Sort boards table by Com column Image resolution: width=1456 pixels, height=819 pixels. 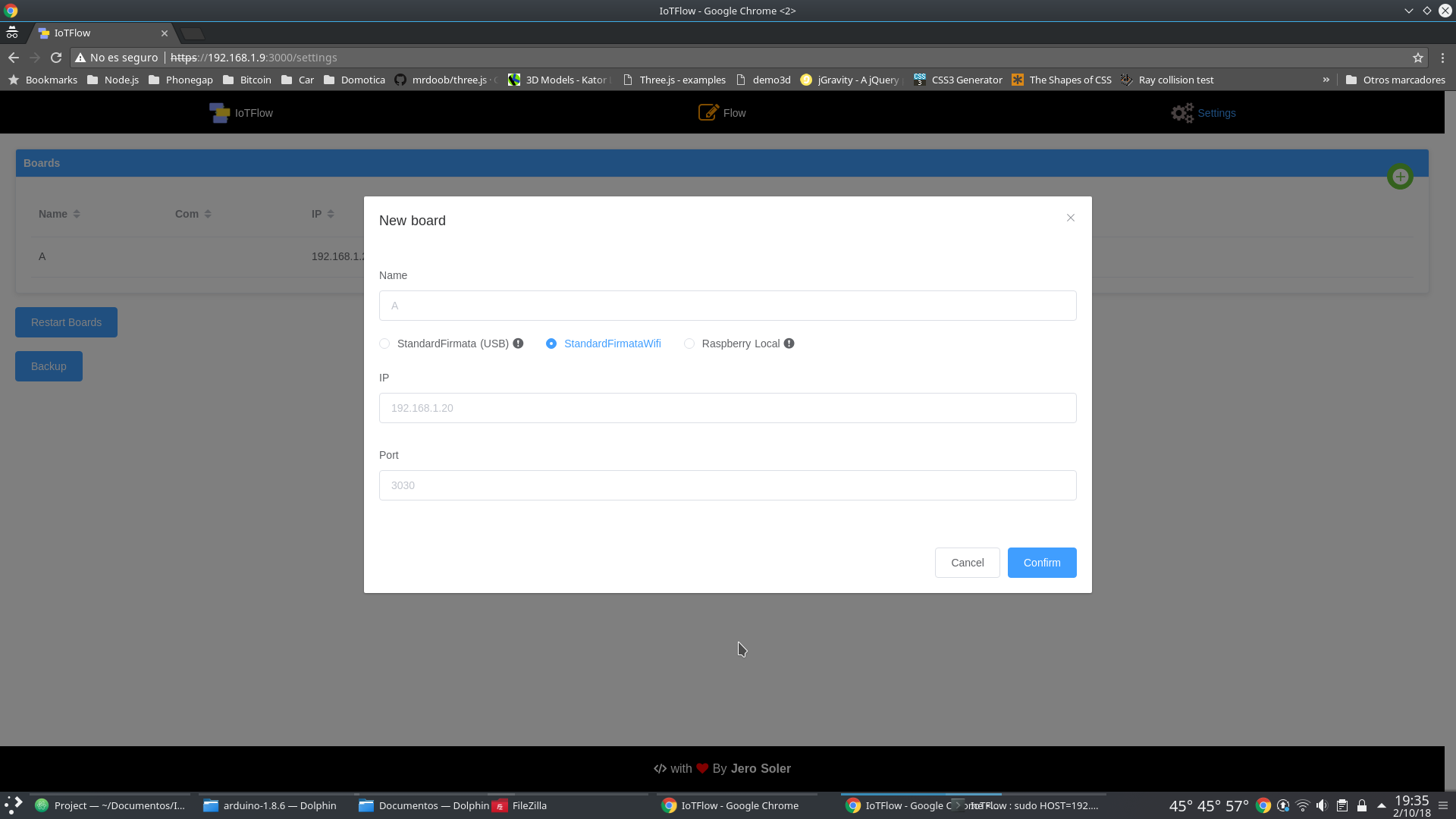click(208, 214)
